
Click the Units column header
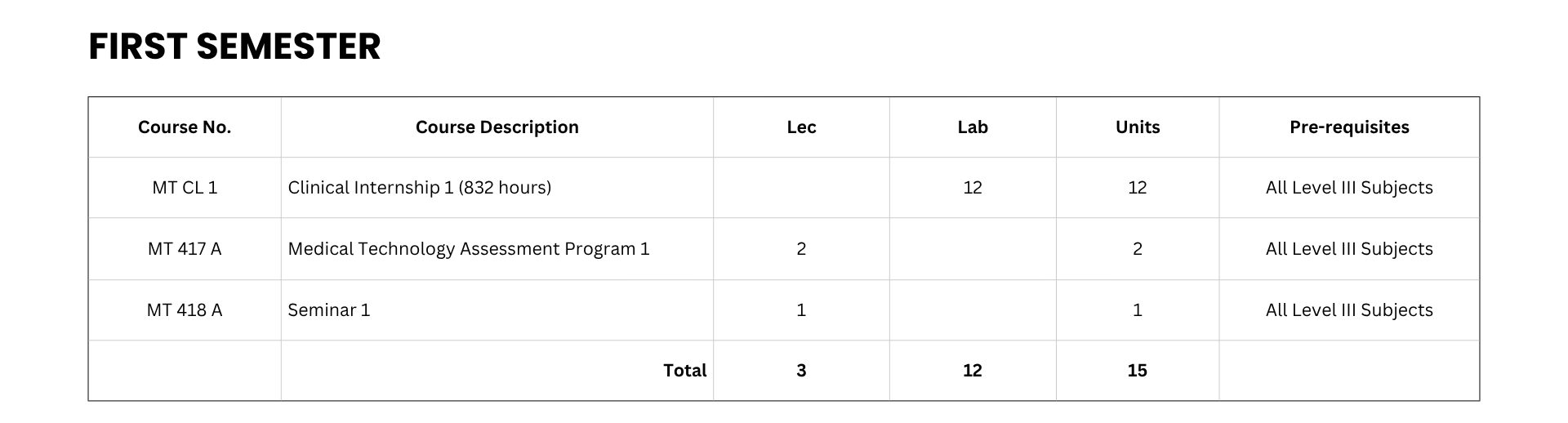[x=1138, y=127]
